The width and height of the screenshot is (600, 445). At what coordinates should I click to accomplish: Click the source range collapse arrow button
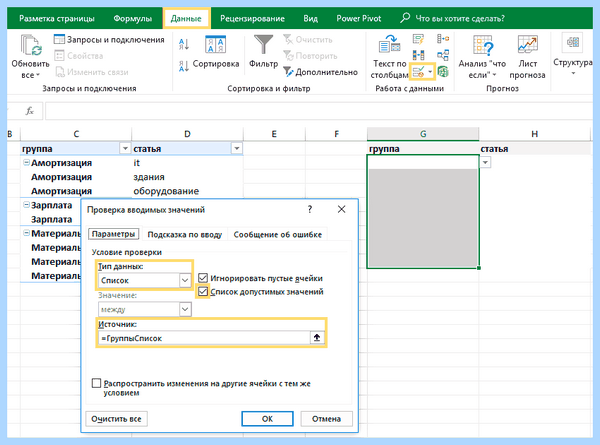point(317,337)
